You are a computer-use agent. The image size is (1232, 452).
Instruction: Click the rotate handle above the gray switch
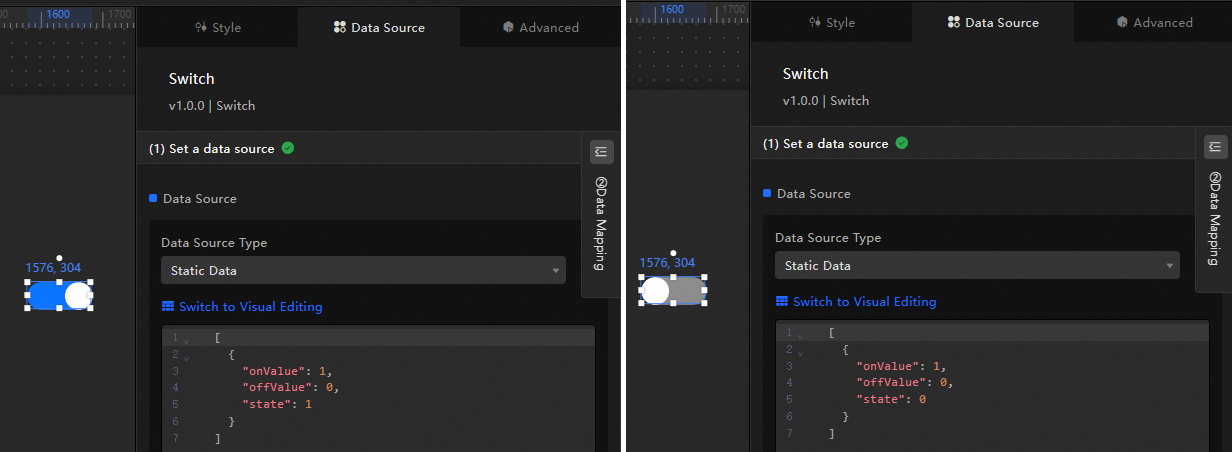(x=673, y=253)
